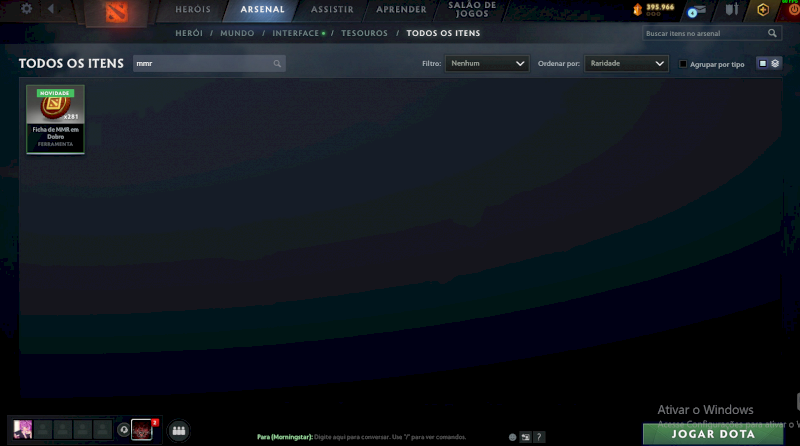Open the mail notifications envelope icon
The height and width of the screenshot is (446, 800).
[697, 10]
